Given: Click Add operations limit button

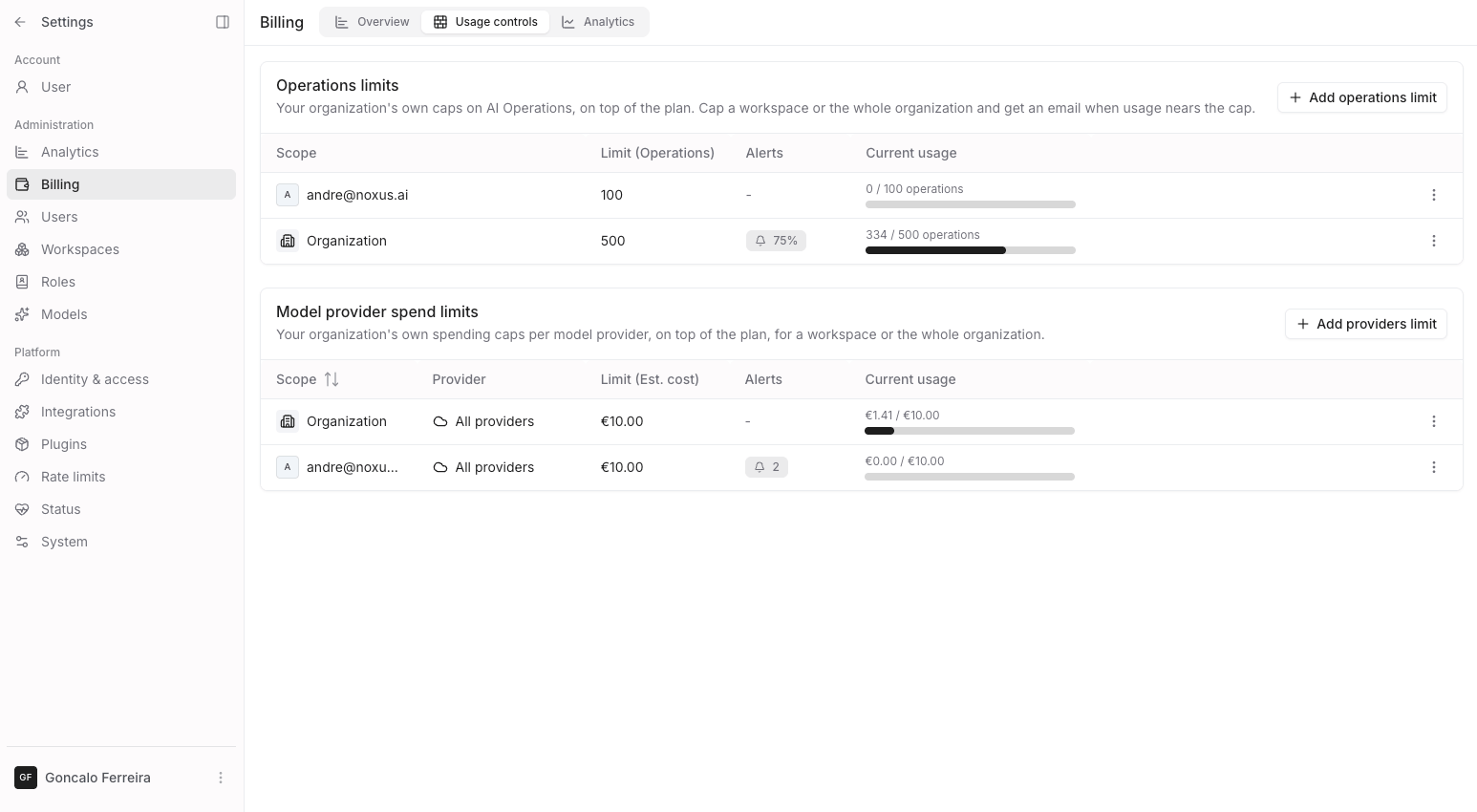Looking at the screenshot, I should coord(1362,97).
